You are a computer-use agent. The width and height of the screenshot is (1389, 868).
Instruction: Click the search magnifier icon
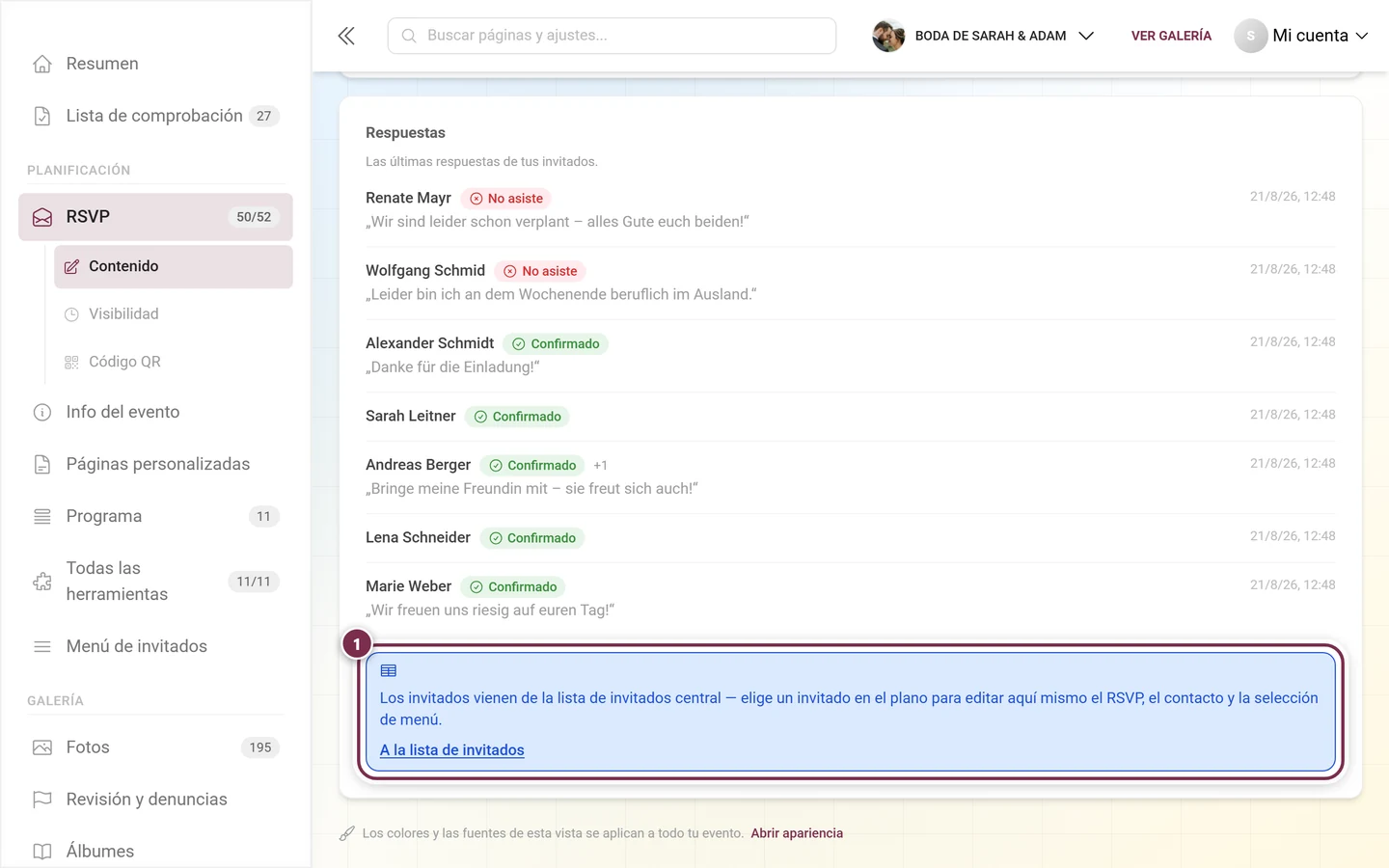pyautogui.click(x=409, y=36)
